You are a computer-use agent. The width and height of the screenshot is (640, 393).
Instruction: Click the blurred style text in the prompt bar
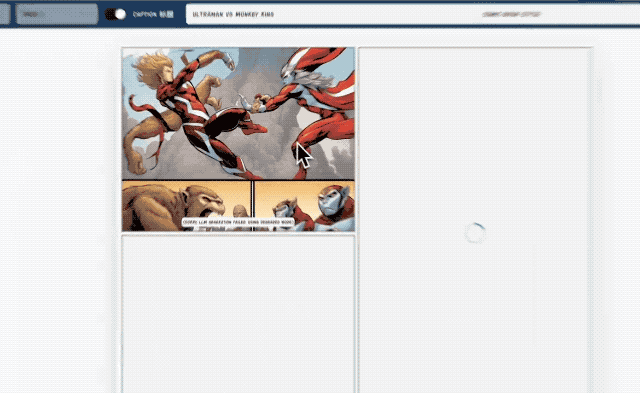click(511, 14)
